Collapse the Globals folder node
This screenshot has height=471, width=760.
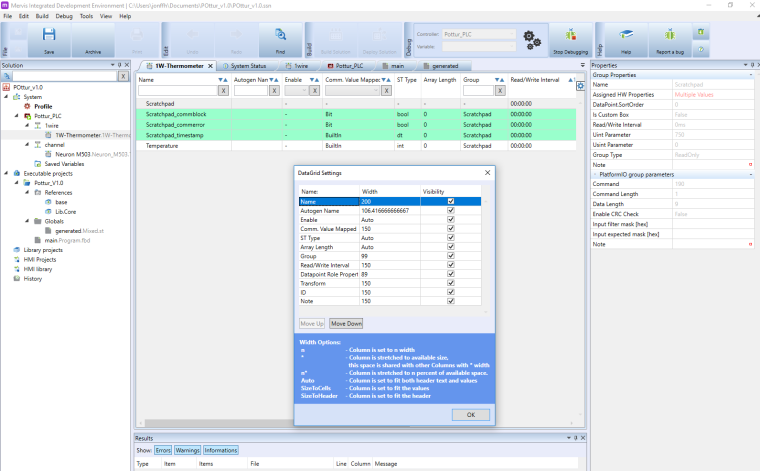click(27, 221)
